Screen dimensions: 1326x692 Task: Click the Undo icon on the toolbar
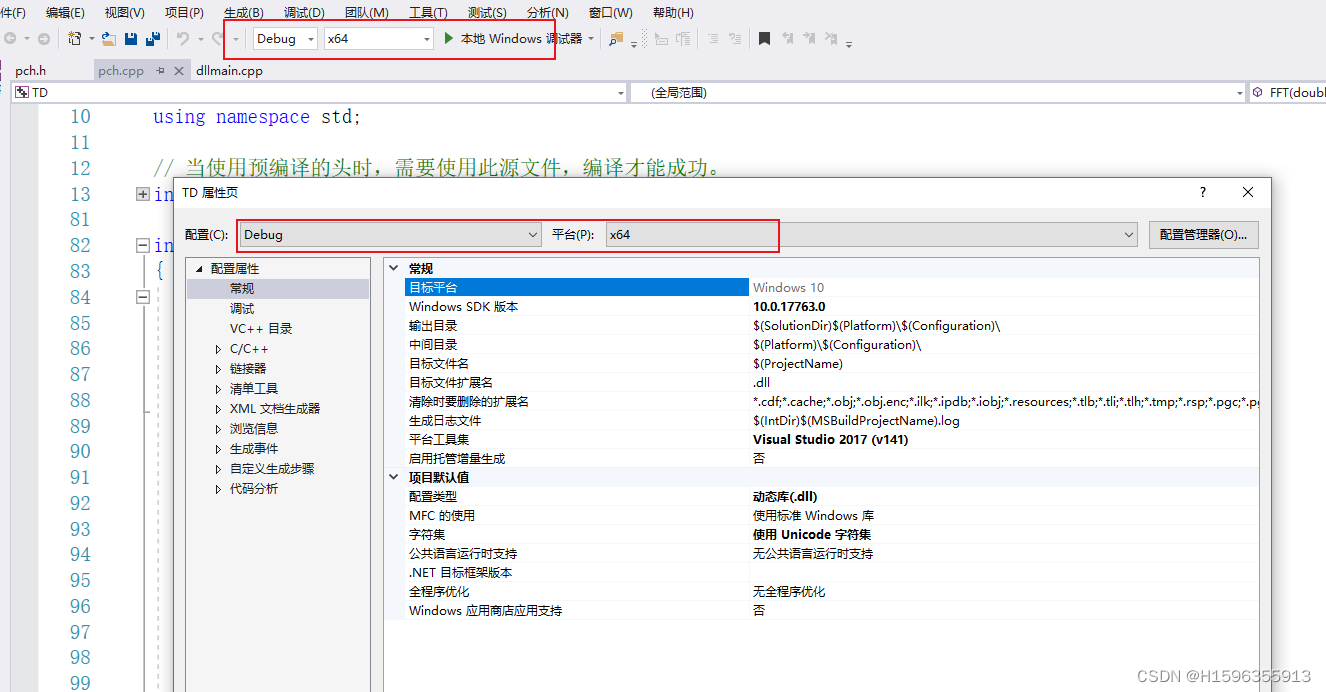click(x=183, y=38)
